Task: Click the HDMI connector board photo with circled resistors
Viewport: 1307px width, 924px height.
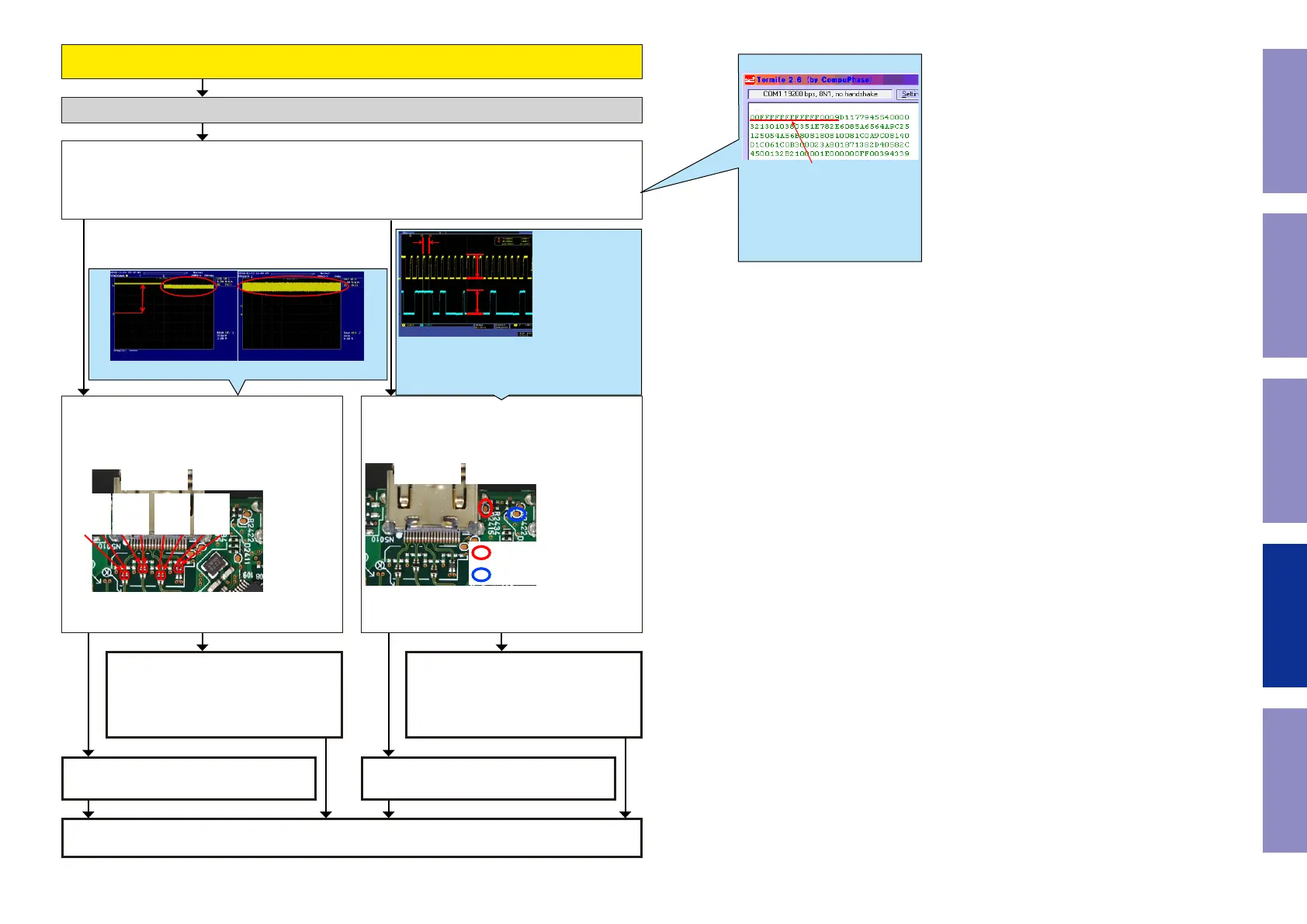Action: tap(451, 524)
